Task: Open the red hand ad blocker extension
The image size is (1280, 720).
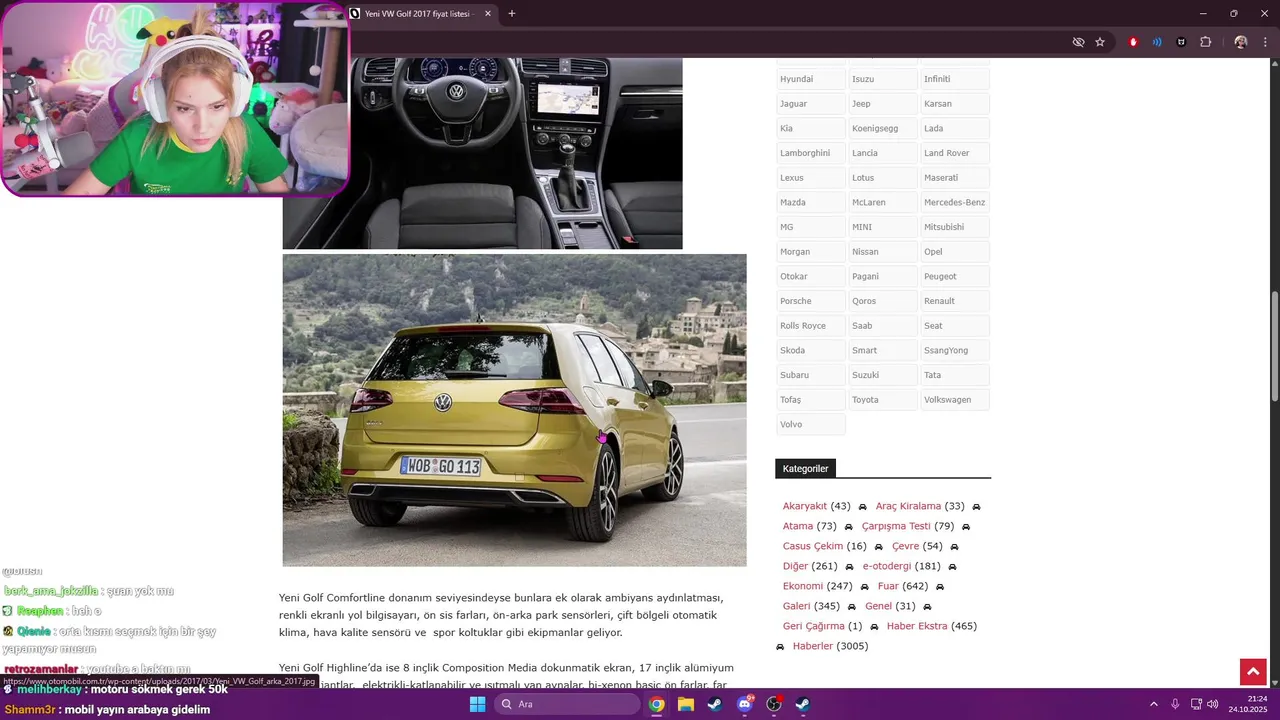Action: 1133,42
